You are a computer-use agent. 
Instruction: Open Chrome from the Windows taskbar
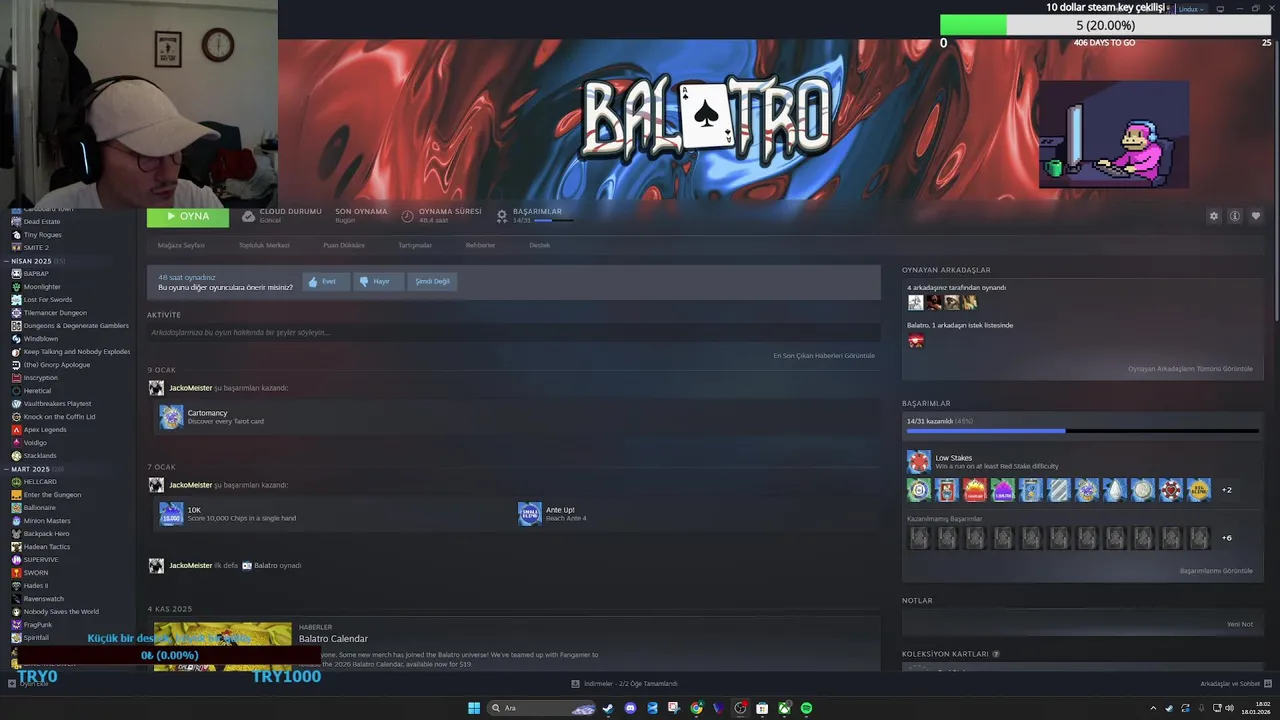(x=696, y=708)
